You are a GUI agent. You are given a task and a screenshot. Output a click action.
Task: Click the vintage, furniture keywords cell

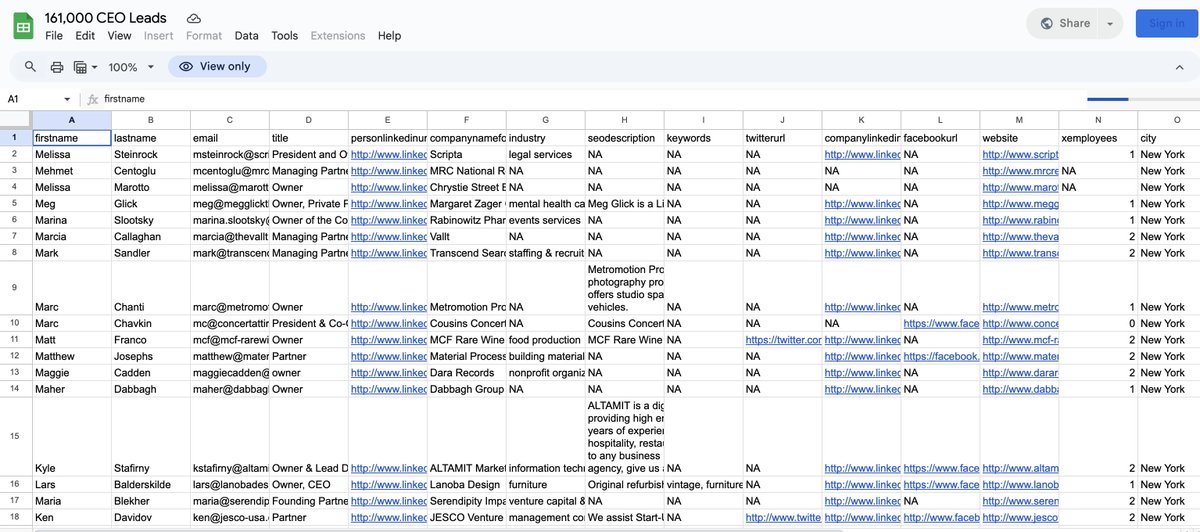pyautogui.click(x=704, y=484)
